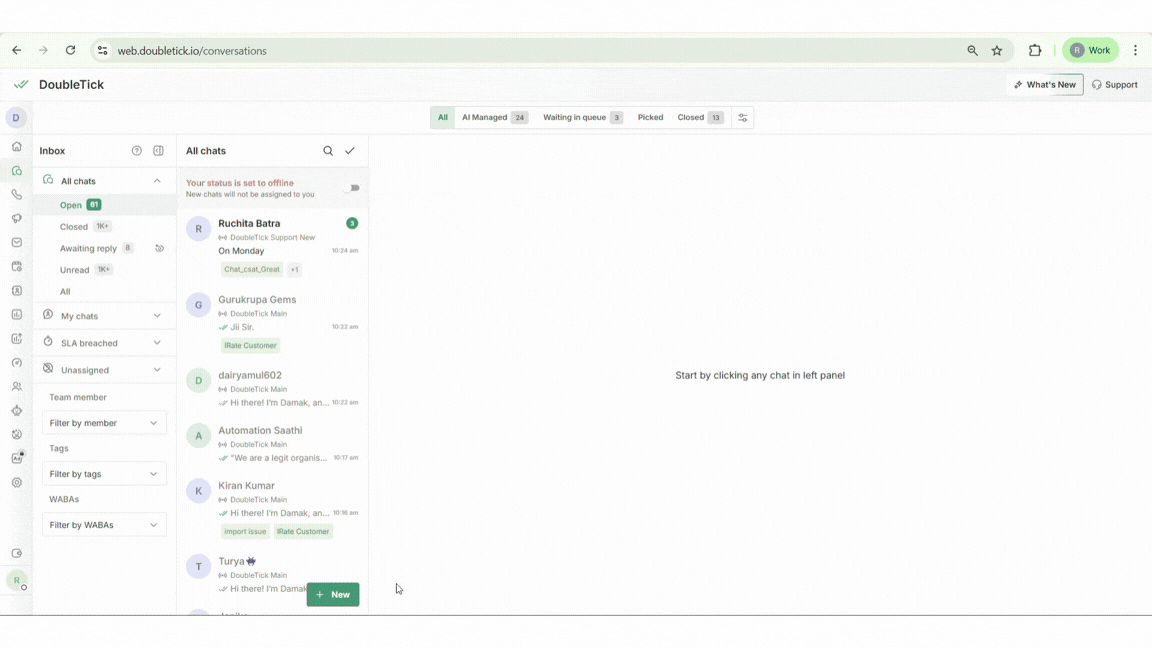Collapse the Inbox panel with sidebar icon
1152x648 pixels.
click(158, 151)
